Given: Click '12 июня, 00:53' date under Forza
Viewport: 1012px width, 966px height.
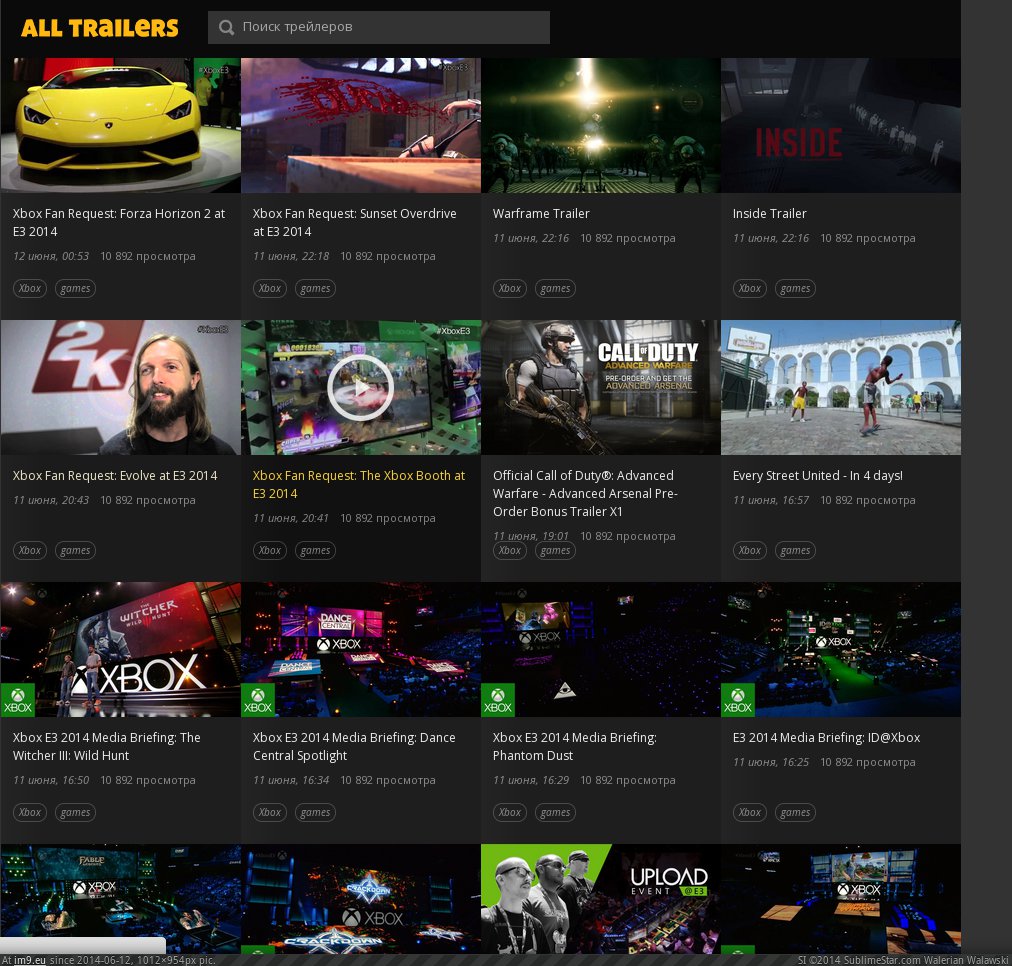Looking at the screenshot, I should [51, 256].
